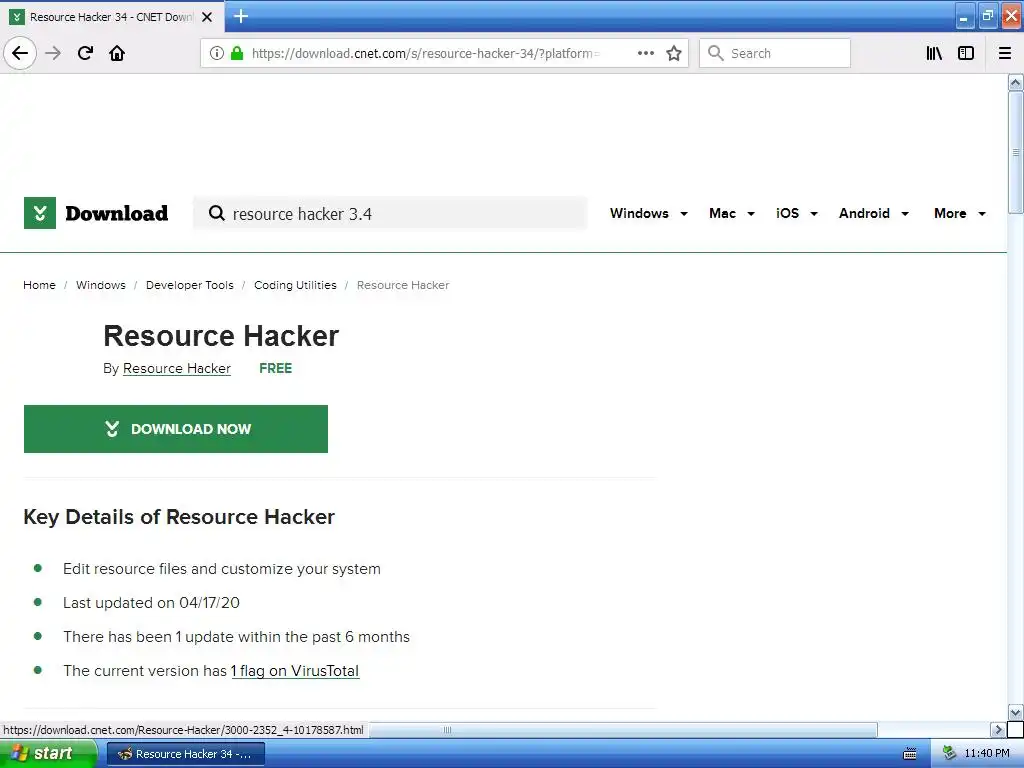Click the Resource Hacker page heading
This screenshot has height=768, width=1024.
[x=221, y=336]
